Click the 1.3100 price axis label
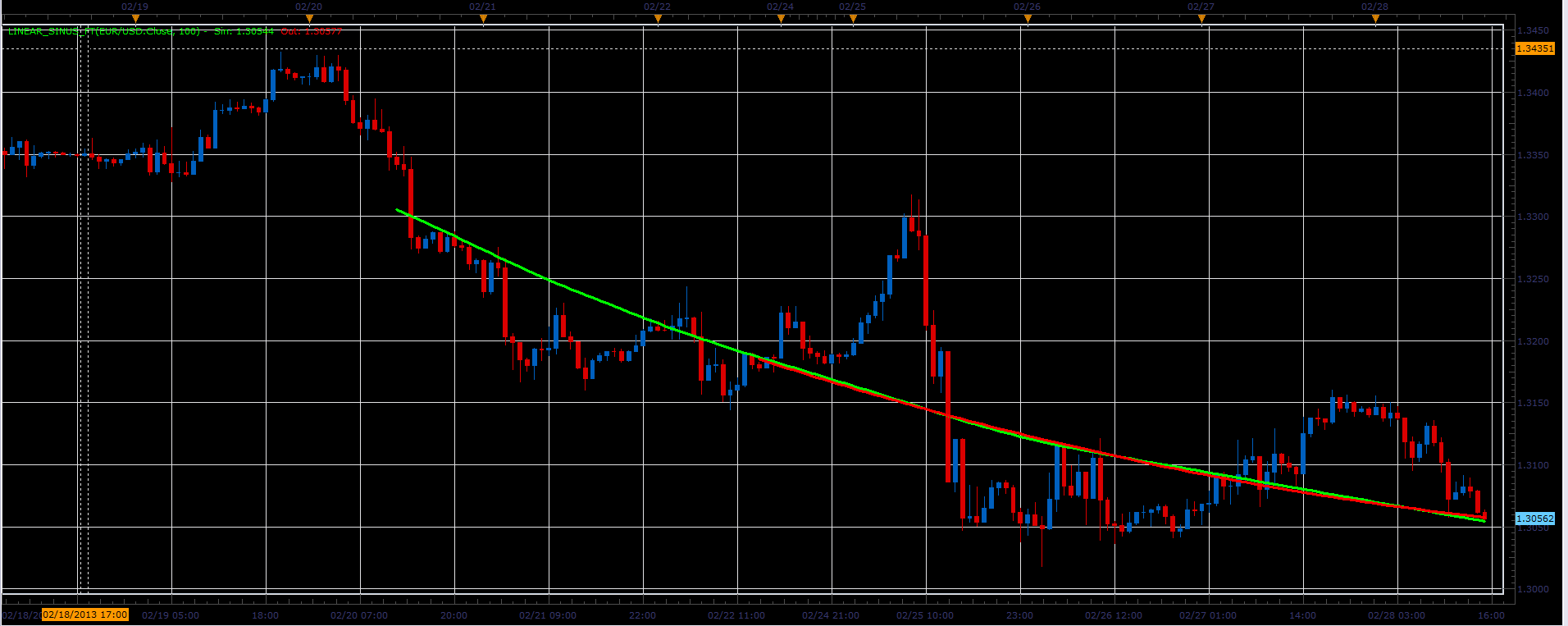Image resolution: width=1568 pixels, height=626 pixels. pos(1533,465)
